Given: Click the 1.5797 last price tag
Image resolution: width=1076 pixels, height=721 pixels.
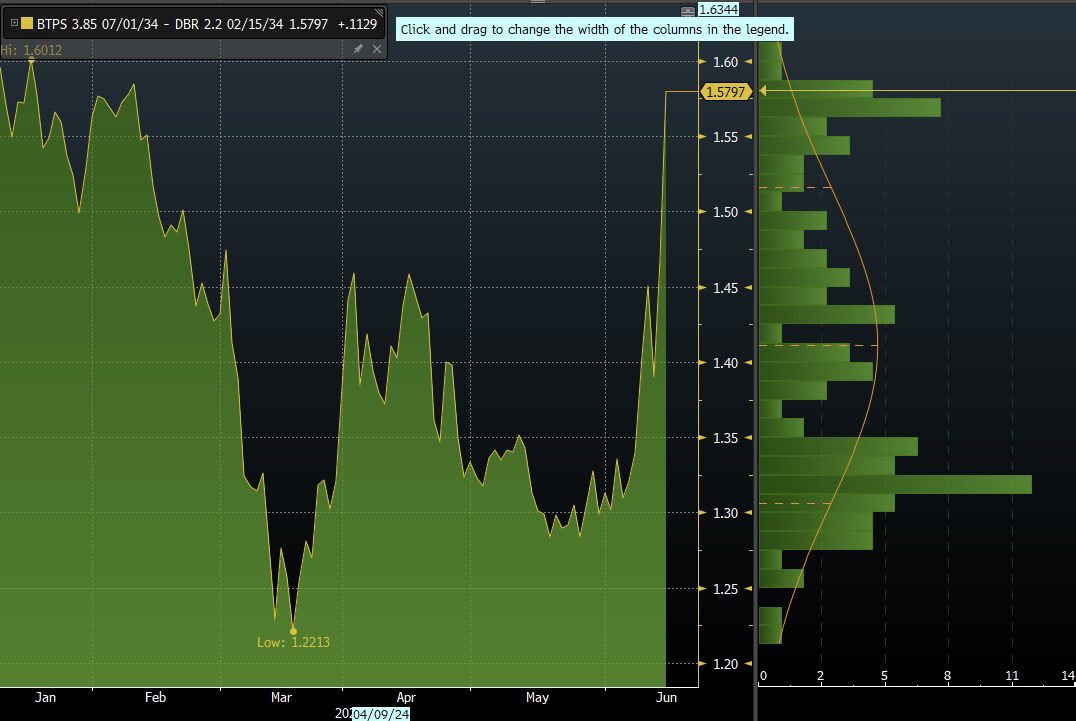Looking at the screenshot, I should pos(725,92).
